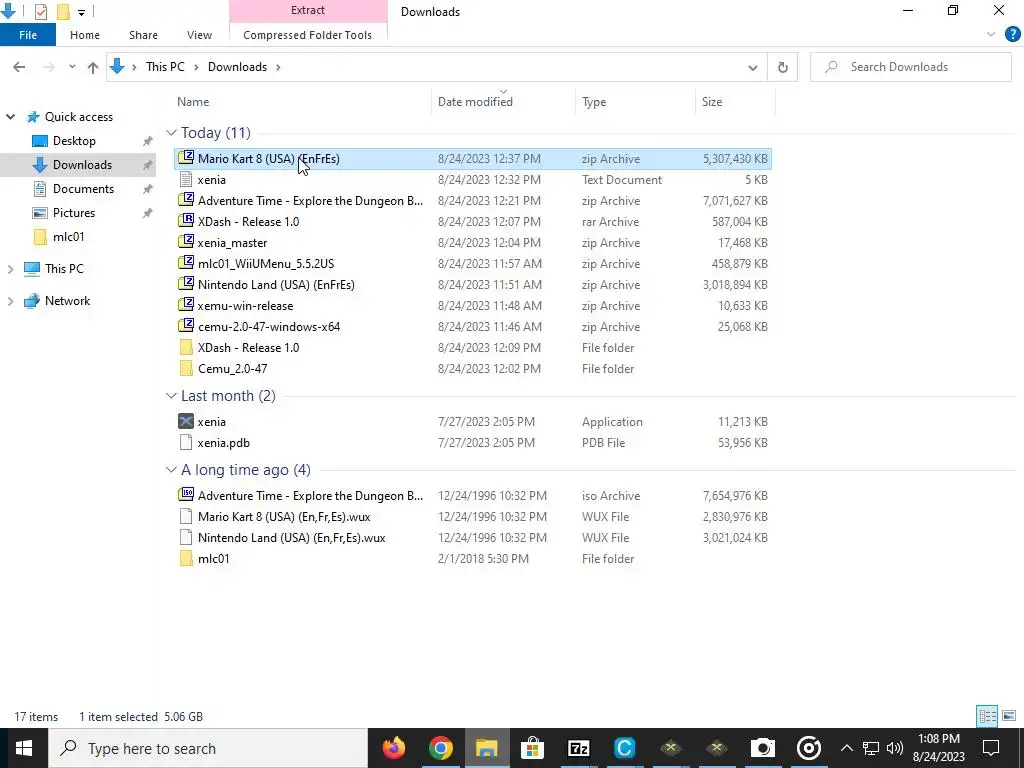
Task: Open 7-Zip from the taskbar
Action: (x=579, y=748)
